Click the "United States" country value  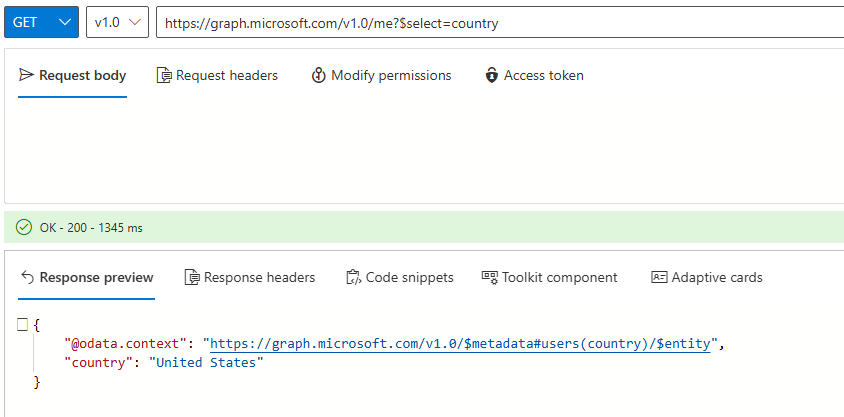pos(206,363)
